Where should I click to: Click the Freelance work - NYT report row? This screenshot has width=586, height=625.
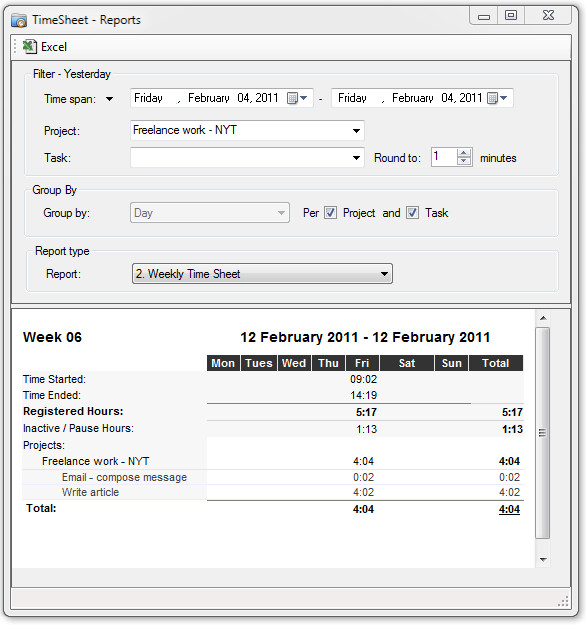pyautogui.click(x=273, y=461)
